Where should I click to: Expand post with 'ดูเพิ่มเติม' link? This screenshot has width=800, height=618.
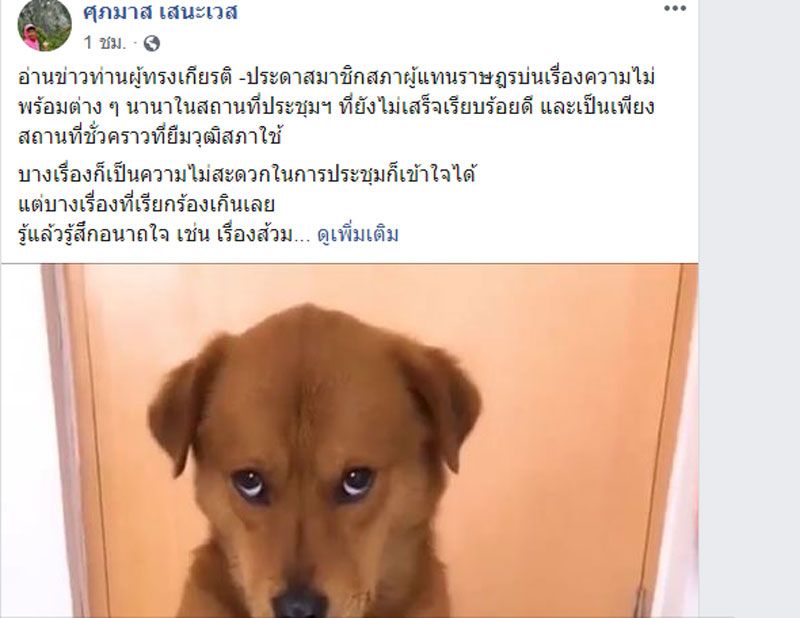358,235
